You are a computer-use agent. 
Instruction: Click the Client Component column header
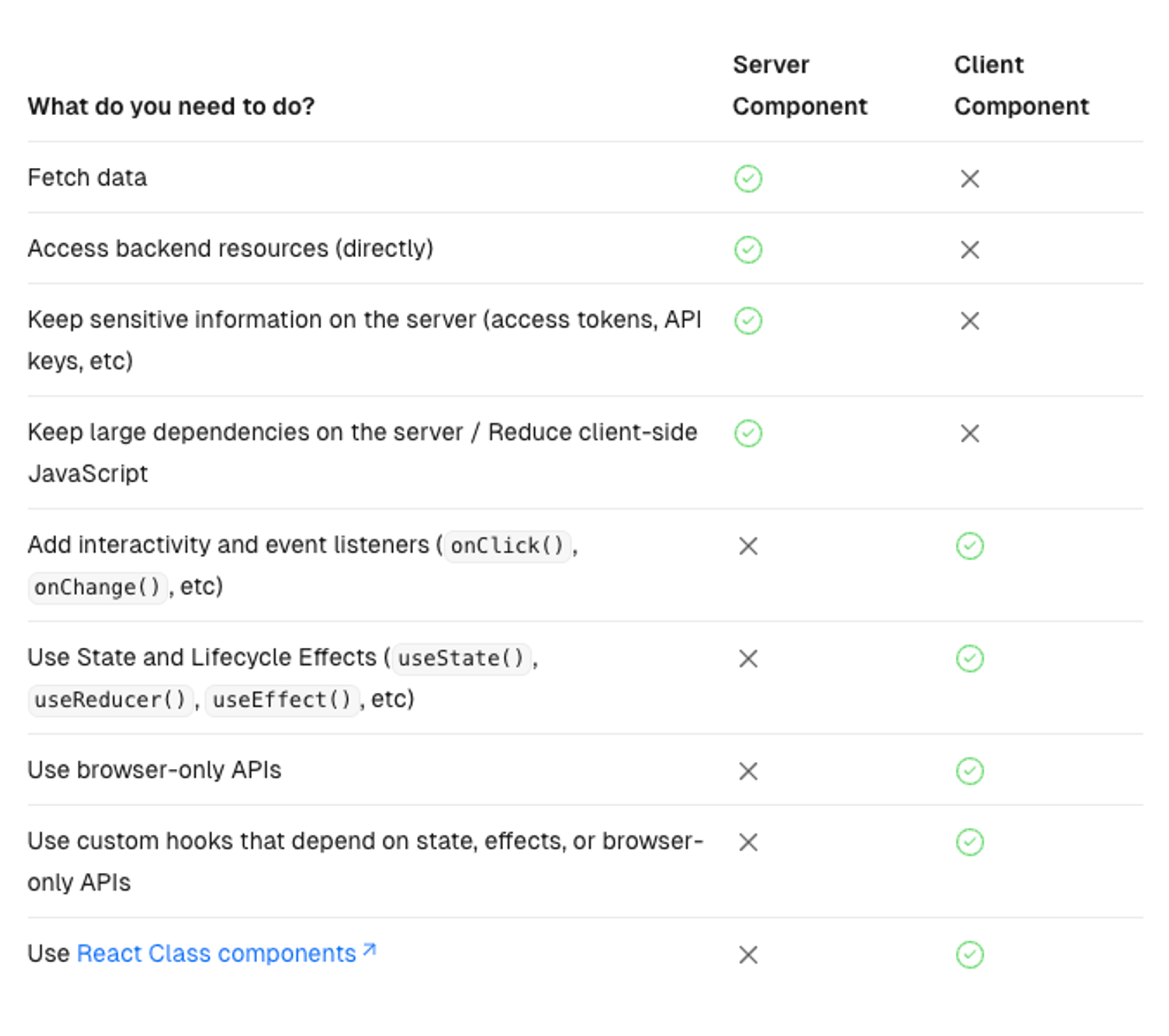pyautogui.click(x=1021, y=85)
